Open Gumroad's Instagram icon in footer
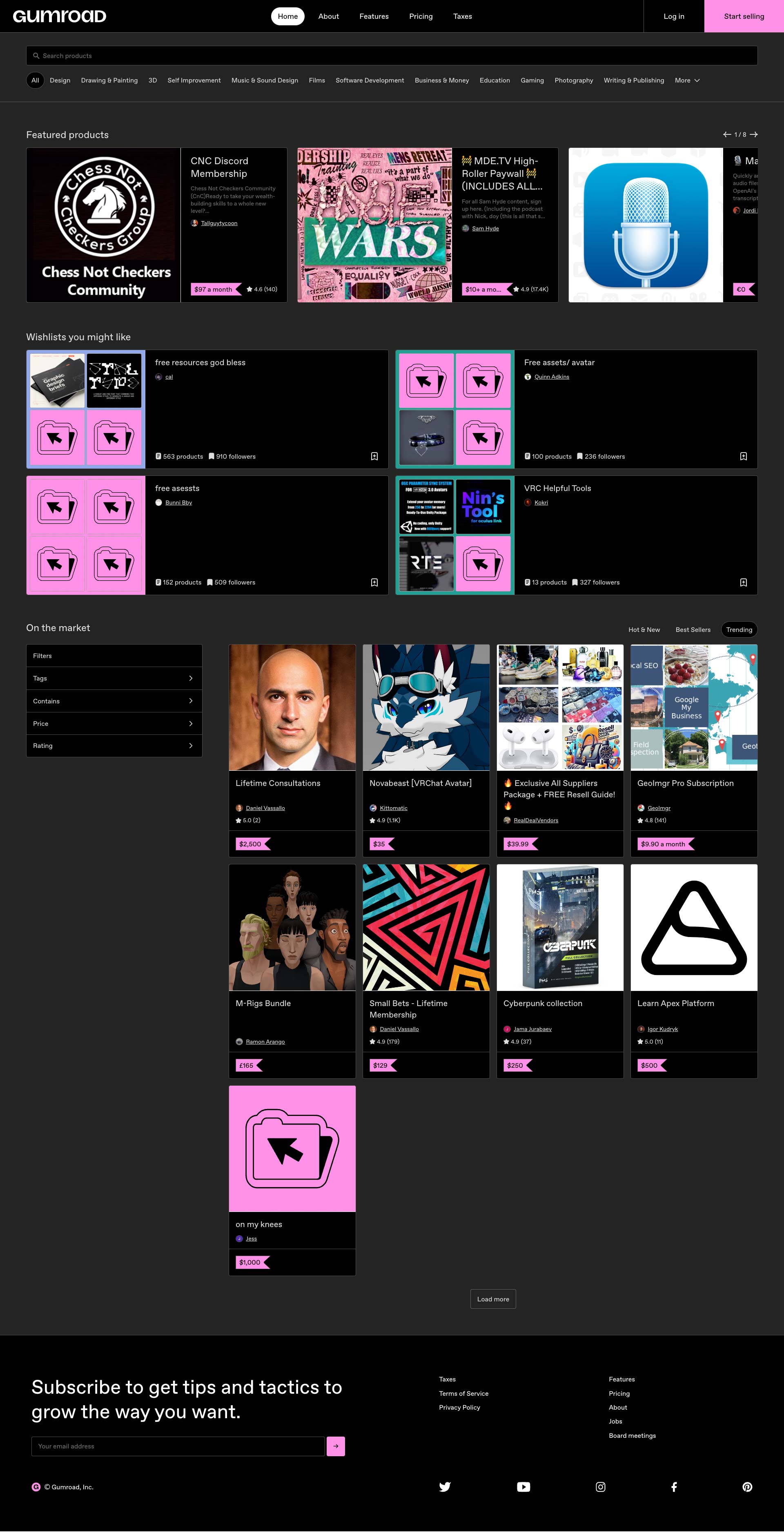This screenshot has height=1533, width=784. [x=601, y=1486]
